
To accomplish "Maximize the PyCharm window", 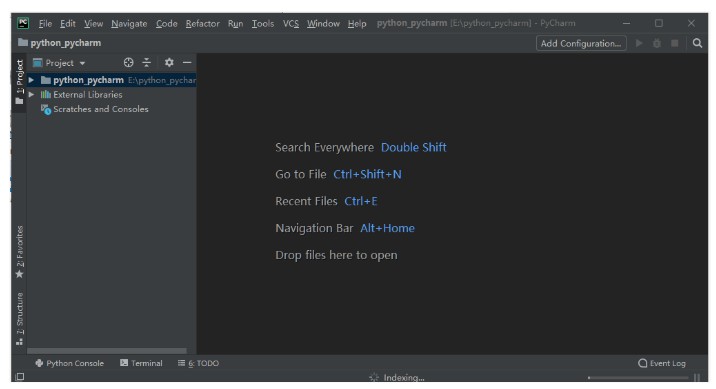I will tap(658, 23).
